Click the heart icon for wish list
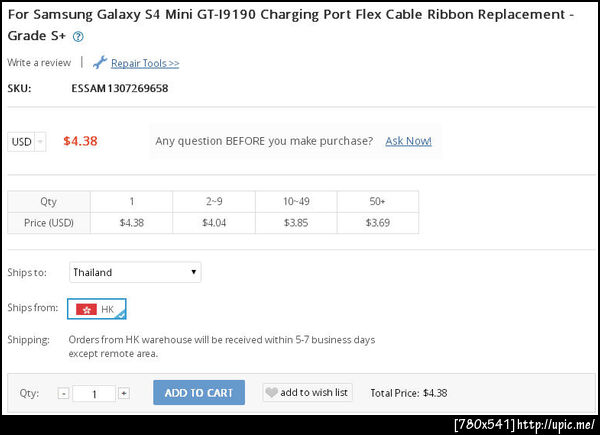Screen dimensions: 600x435 point(271,393)
